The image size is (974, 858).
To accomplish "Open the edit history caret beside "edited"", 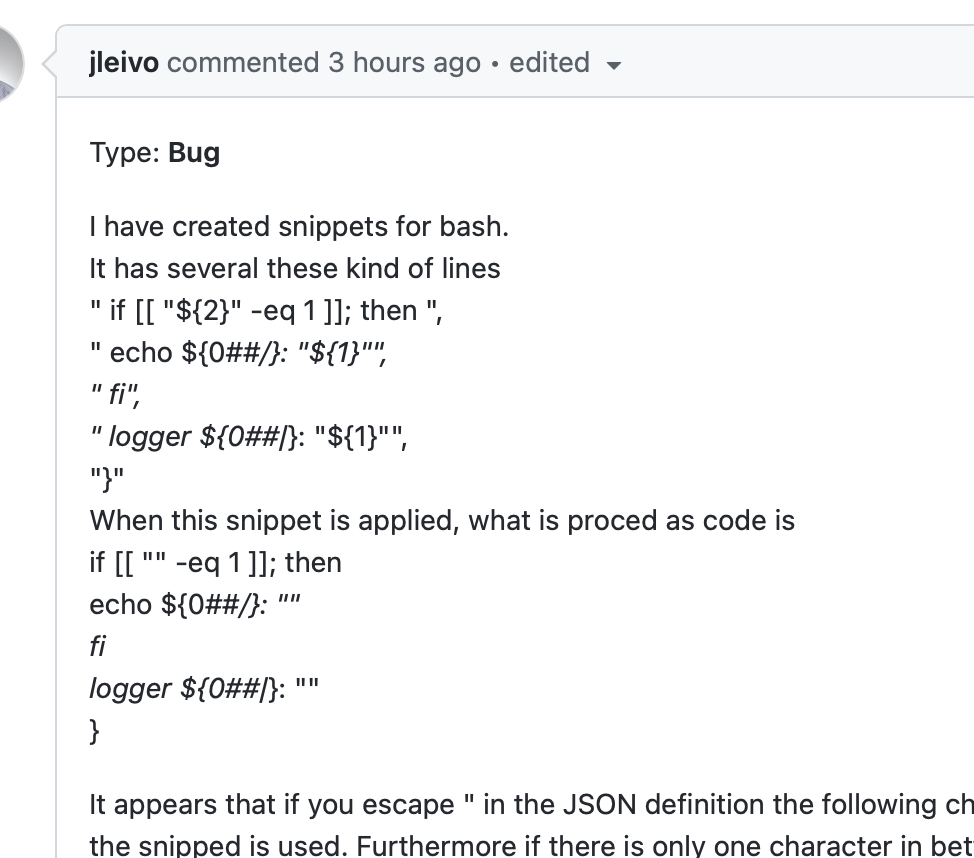I will tap(614, 64).
